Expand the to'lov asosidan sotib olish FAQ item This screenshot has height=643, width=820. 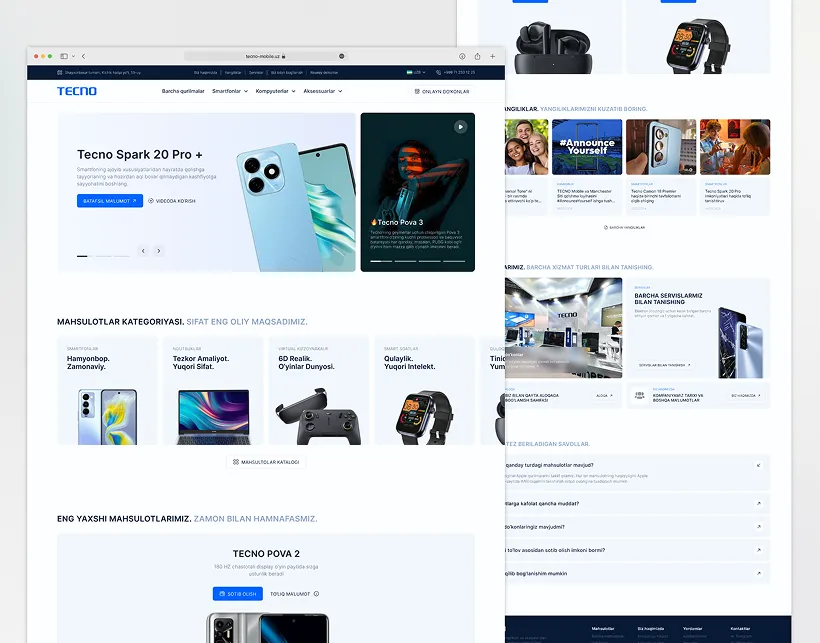758,550
